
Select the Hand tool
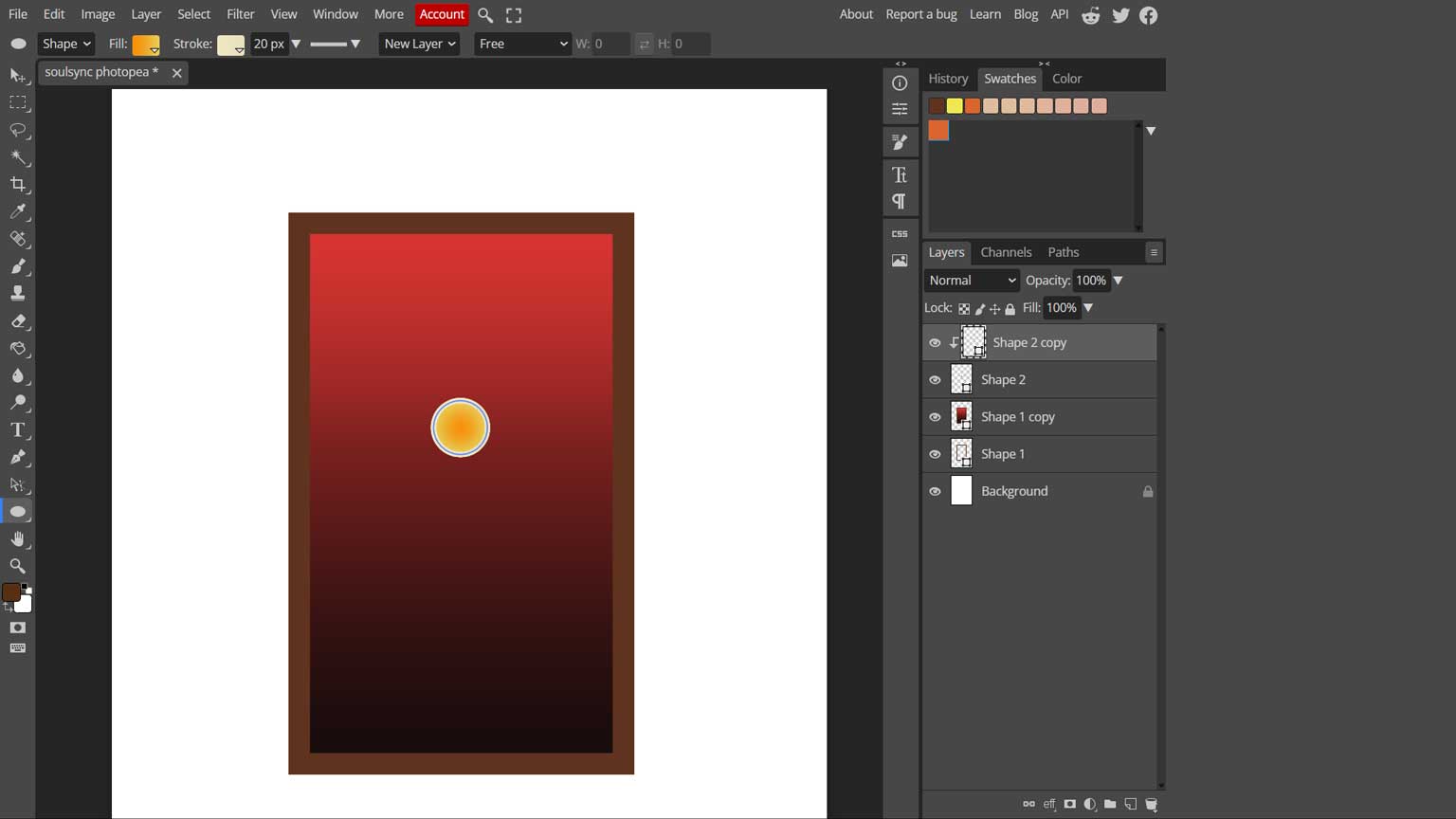18,538
